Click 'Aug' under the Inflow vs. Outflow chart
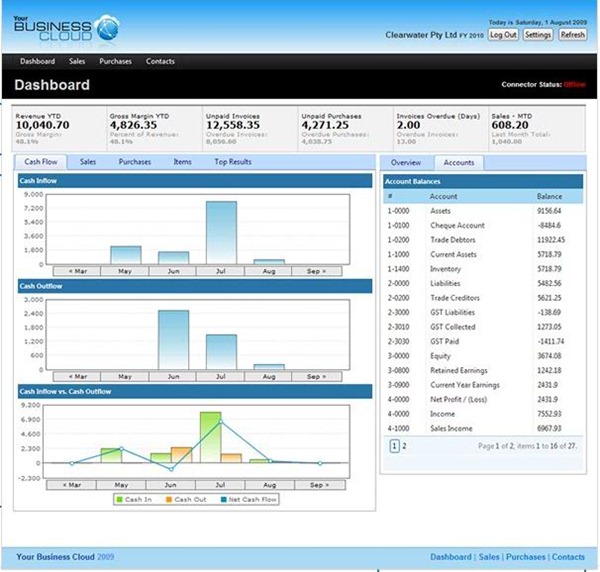The width and height of the screenshot is (600, 572). click(x=269, y=485)
